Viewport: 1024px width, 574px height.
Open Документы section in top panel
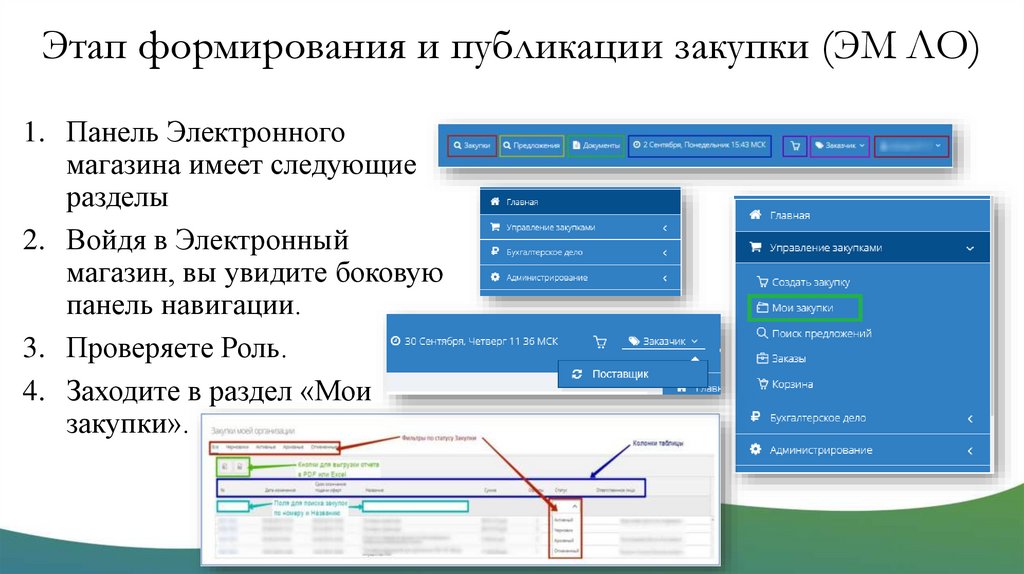pos(596,146)
